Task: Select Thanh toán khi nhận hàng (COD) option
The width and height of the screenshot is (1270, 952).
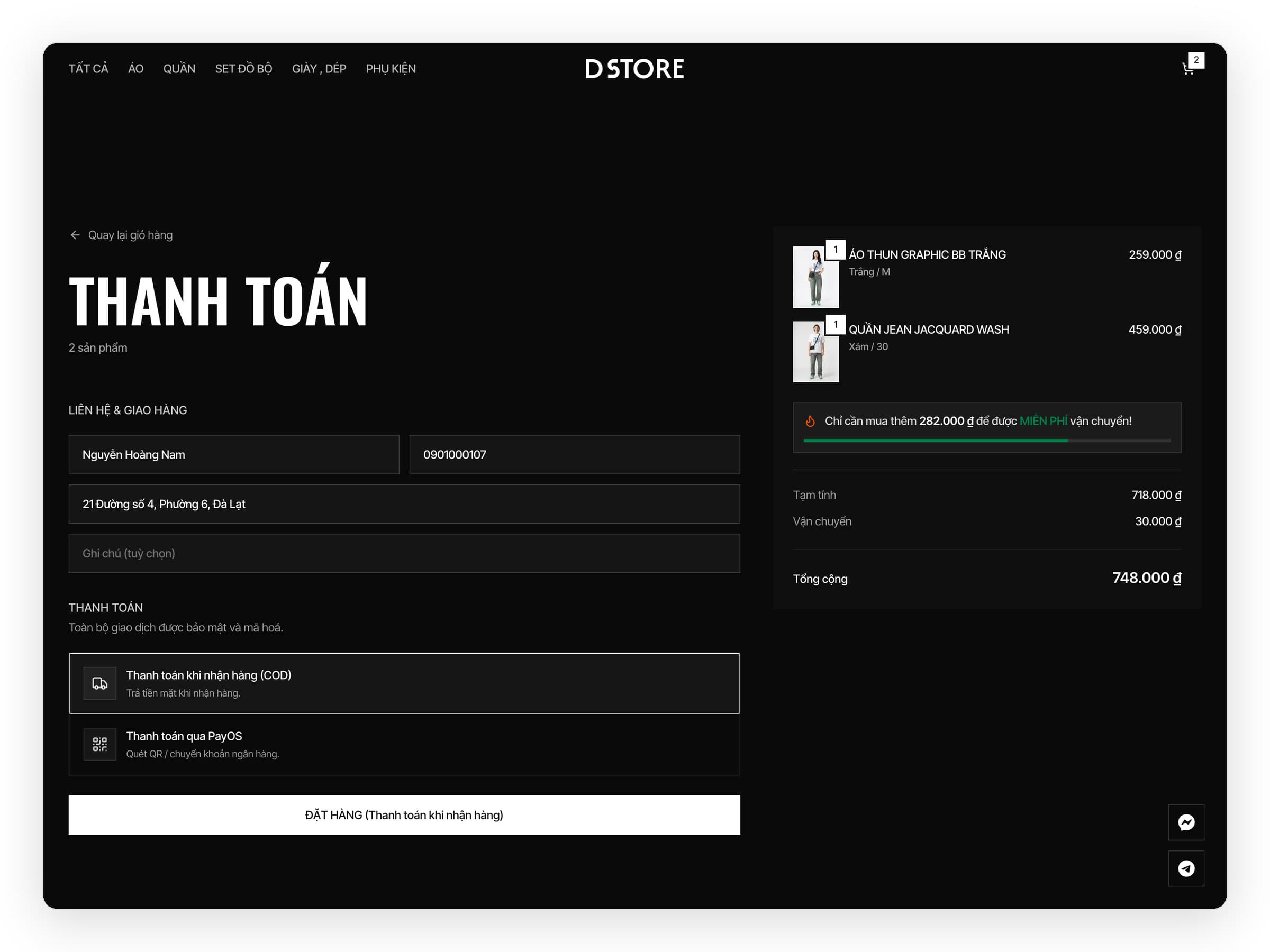Action: coord(404,683)
